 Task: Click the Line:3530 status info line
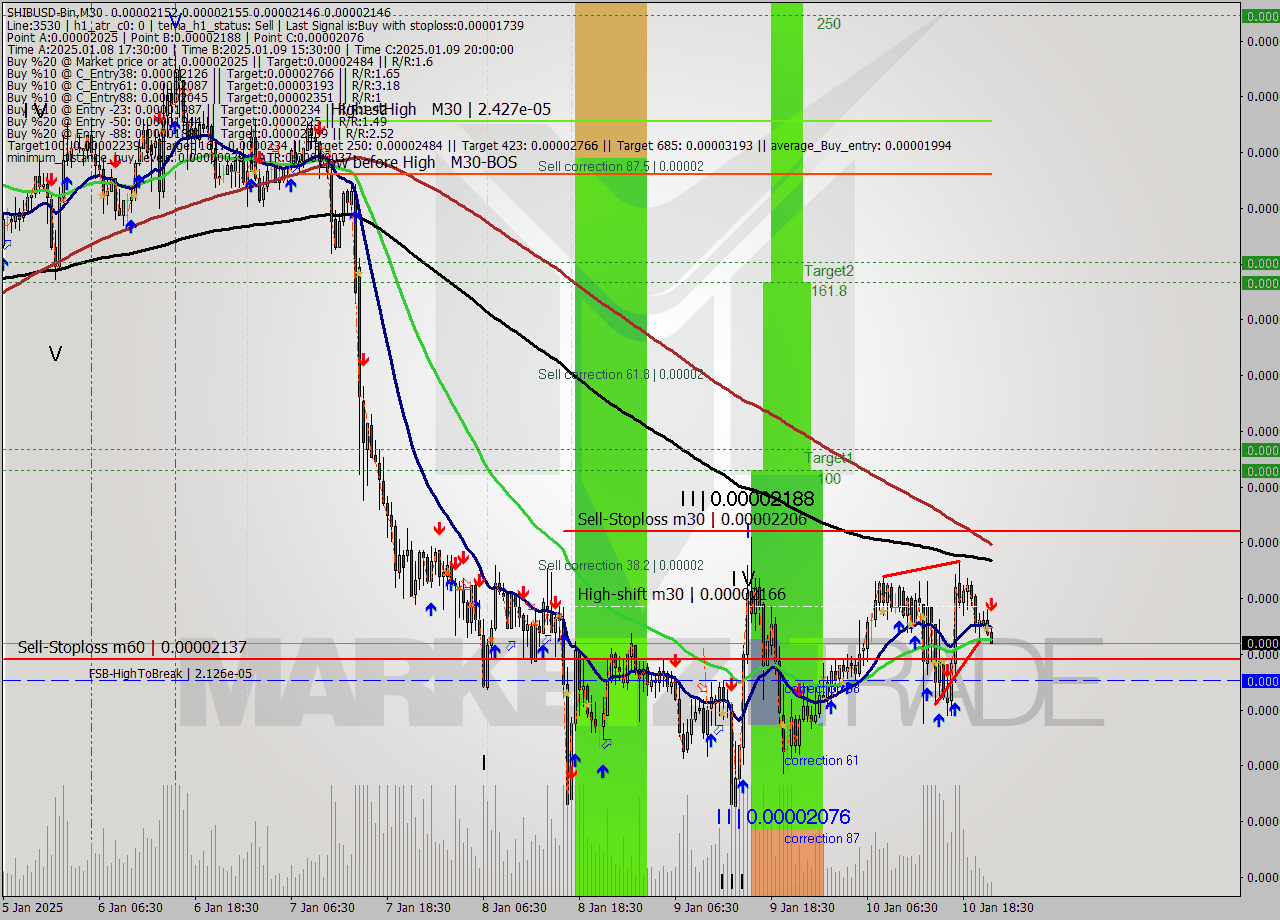[x=265, y=24]
